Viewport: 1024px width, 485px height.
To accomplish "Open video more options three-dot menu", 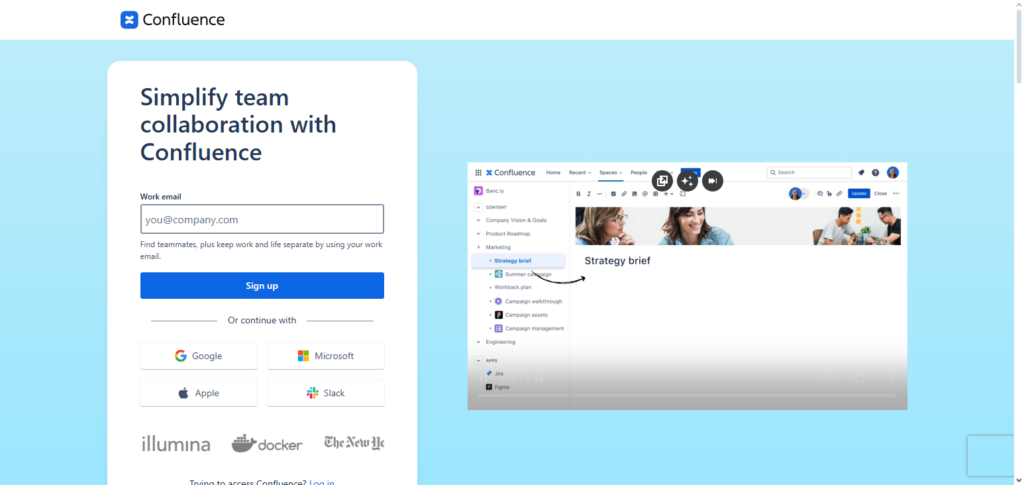I will (891, 379).
